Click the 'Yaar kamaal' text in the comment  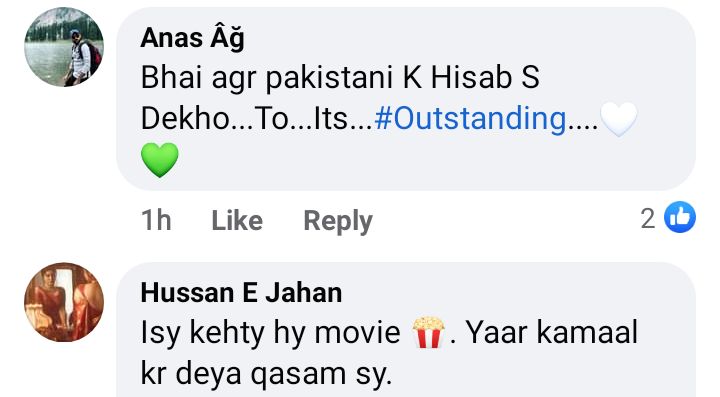pyautogui.click(x=551, y=332)
